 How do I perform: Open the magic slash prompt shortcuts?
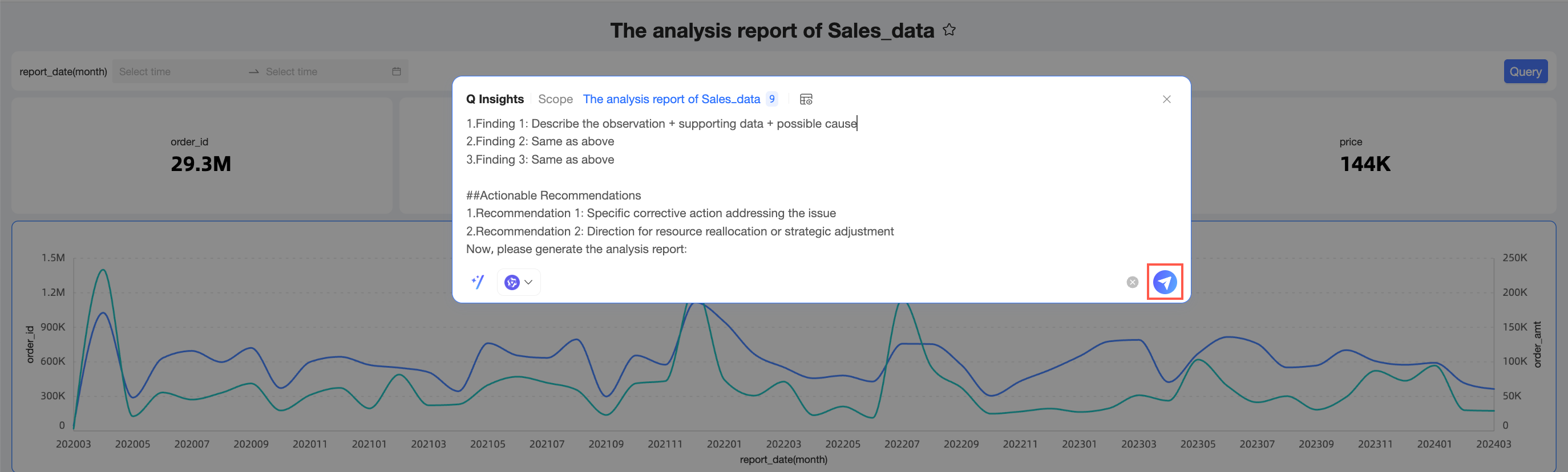(478, 282)
